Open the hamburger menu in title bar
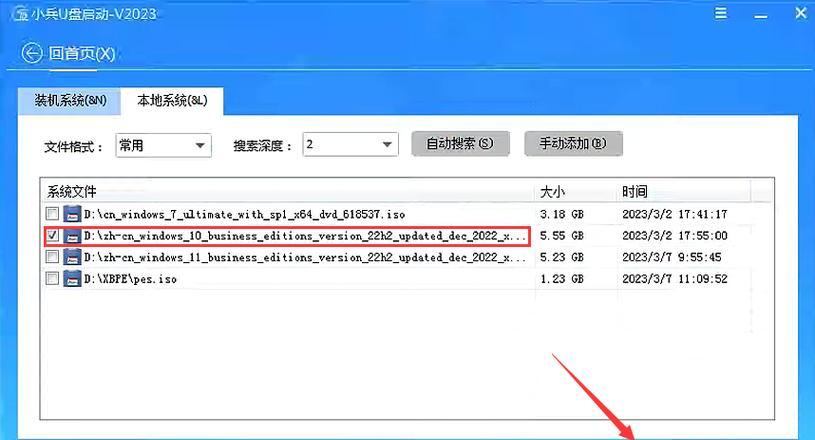Viewport: 815px width, 440px height. point(720,13)
